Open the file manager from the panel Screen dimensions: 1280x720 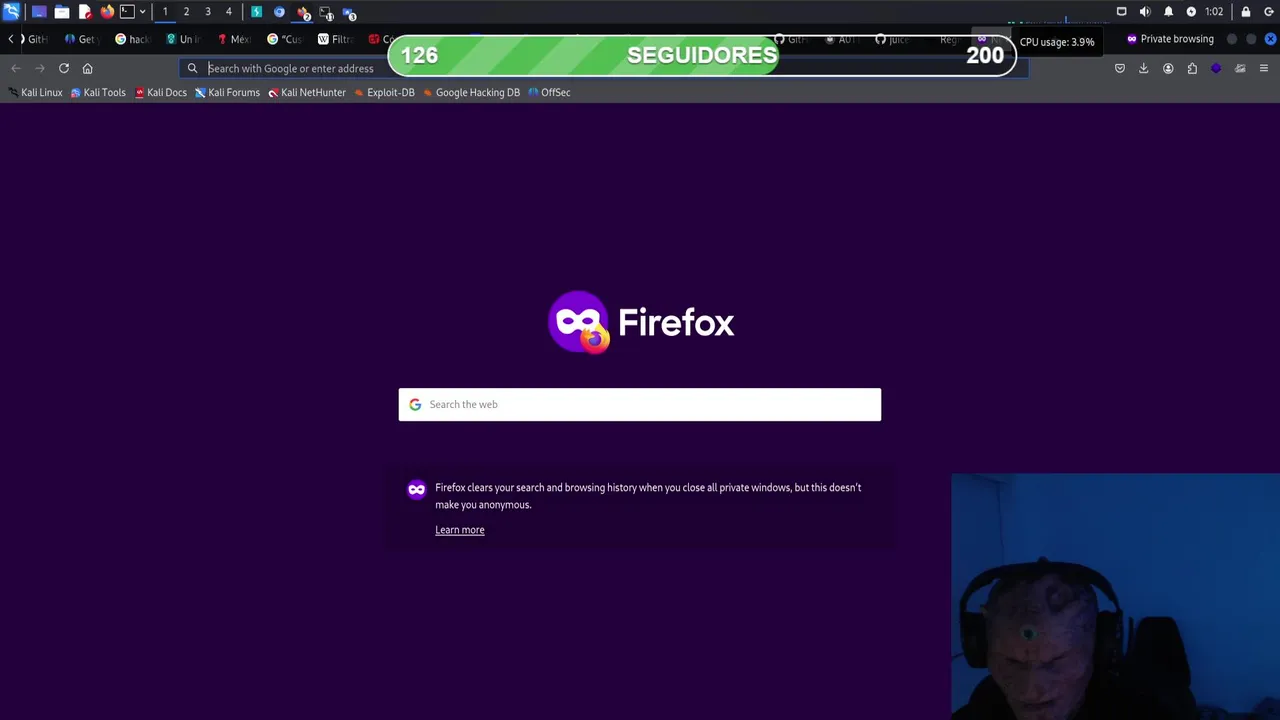click(x=62, y=12)
